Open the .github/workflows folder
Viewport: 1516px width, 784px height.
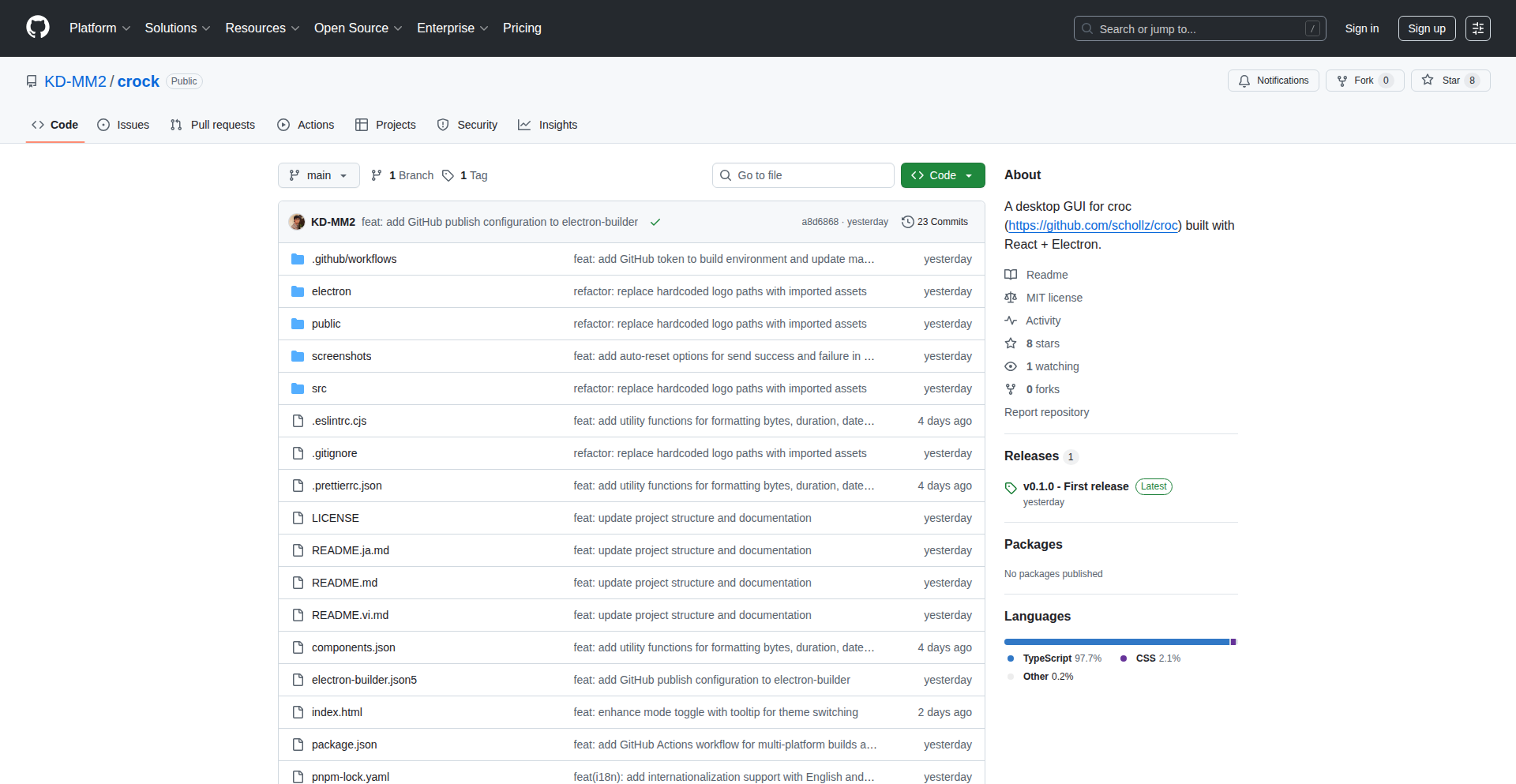[x=354, y=259]
